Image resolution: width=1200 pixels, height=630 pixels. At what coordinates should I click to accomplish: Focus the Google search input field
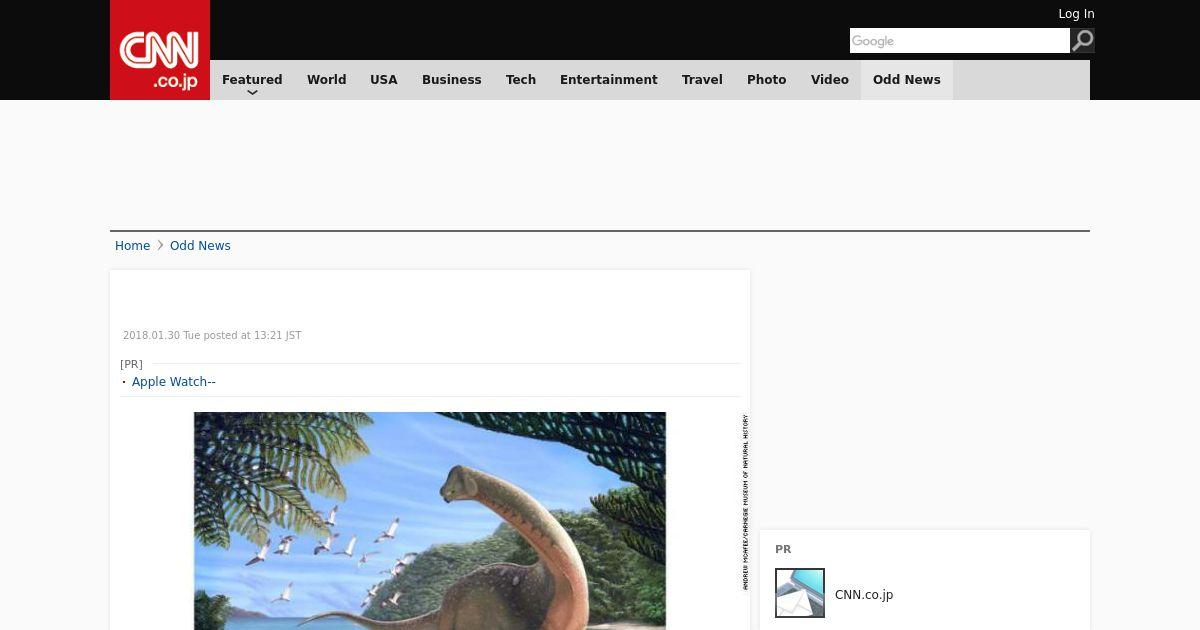960,40
